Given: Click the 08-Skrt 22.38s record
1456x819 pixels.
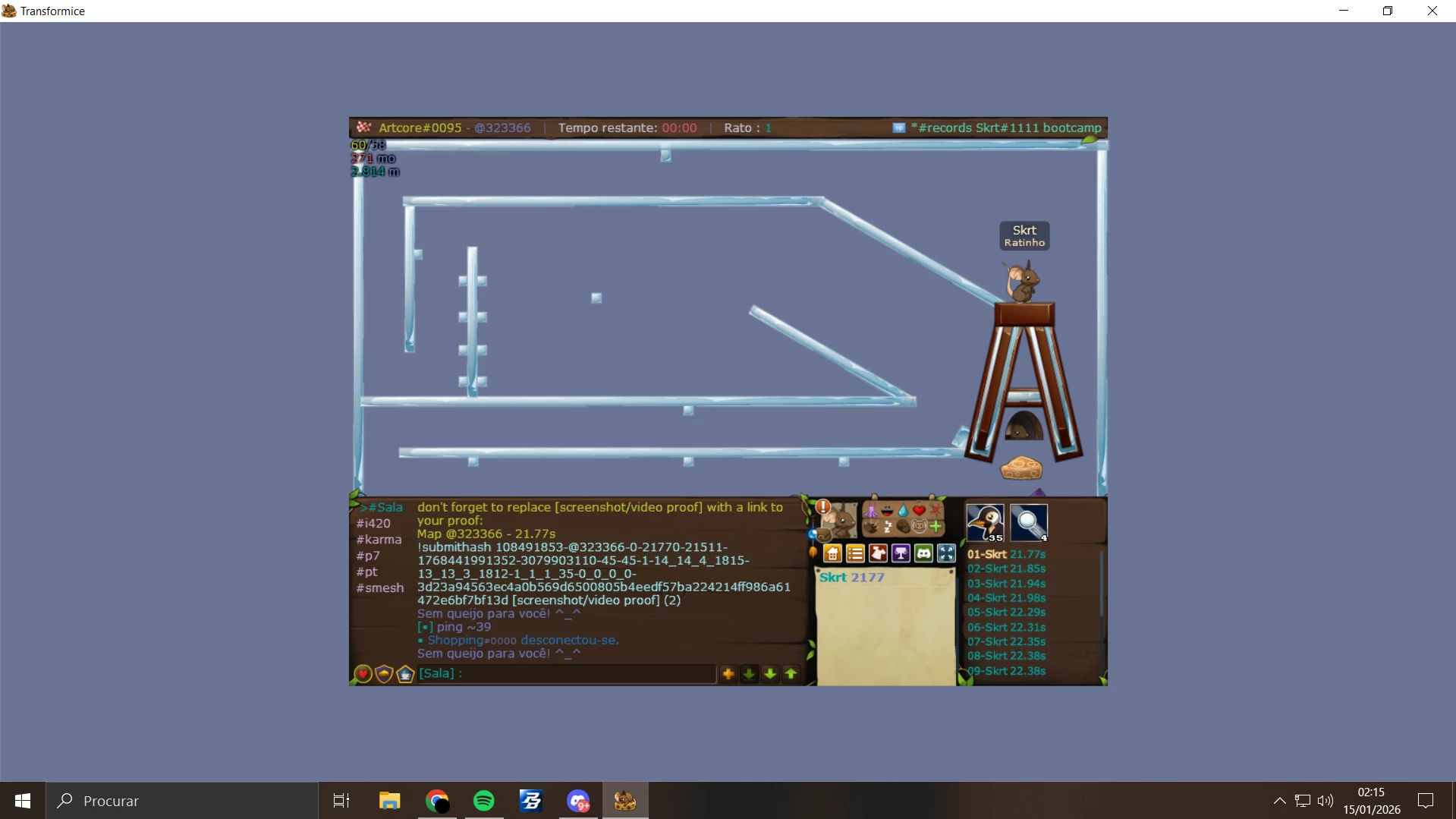Looking at the screenshot, I should pyautogui.click(x=1006, y=656).
